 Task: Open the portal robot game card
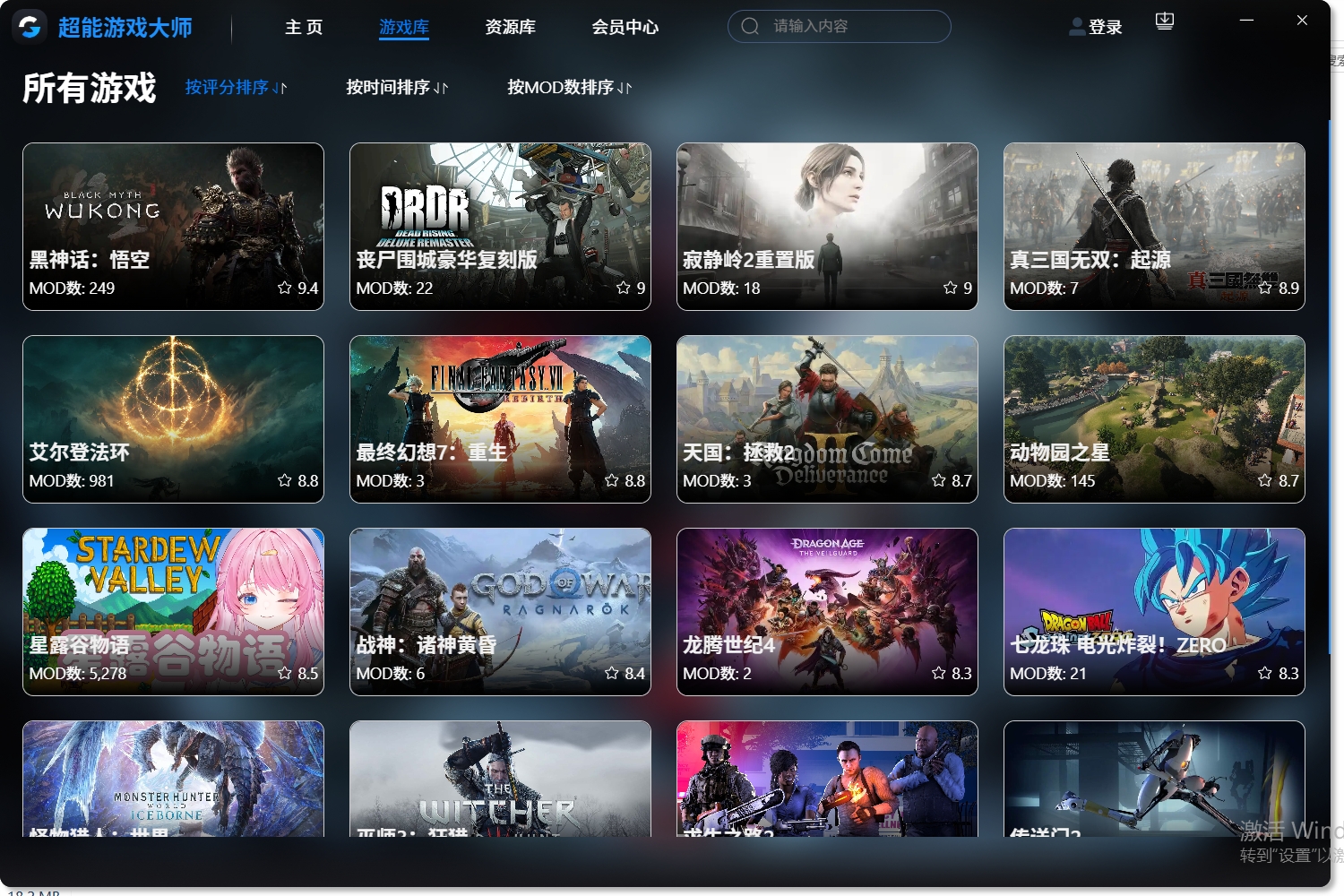pos(1154,779)
